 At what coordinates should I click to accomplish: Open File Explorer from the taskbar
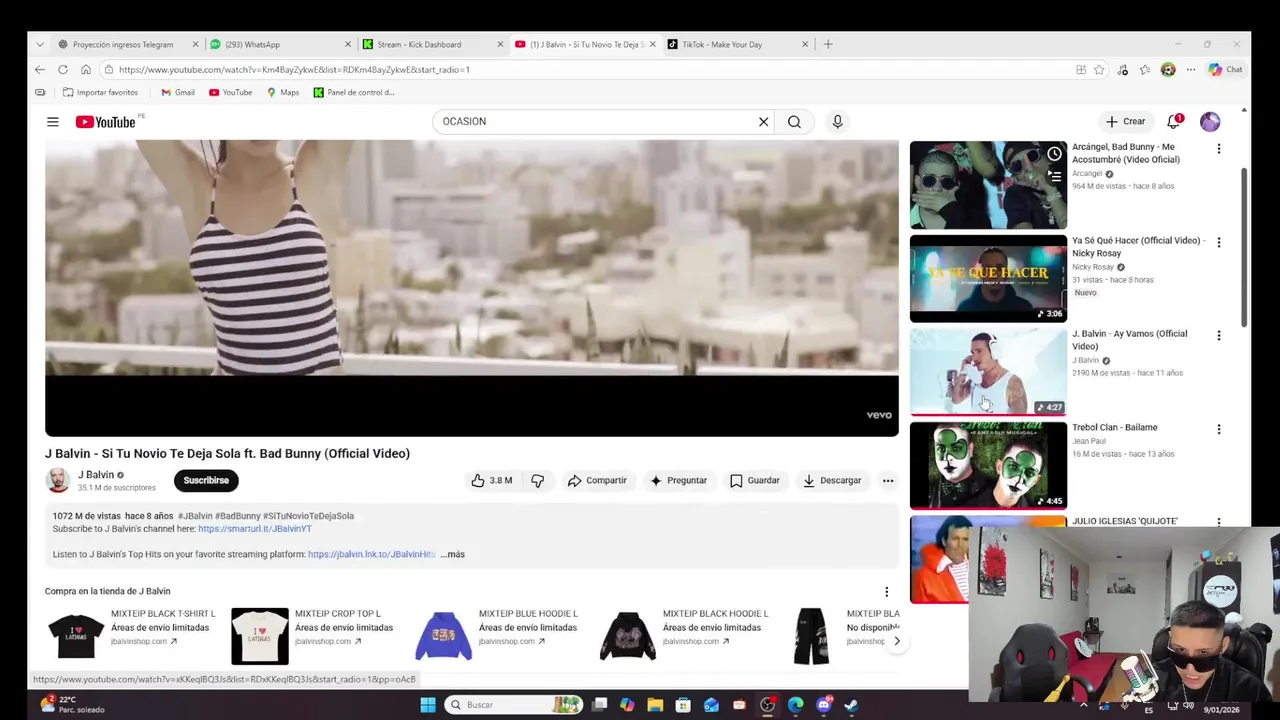pyautogui.click(x=655, y=705)
